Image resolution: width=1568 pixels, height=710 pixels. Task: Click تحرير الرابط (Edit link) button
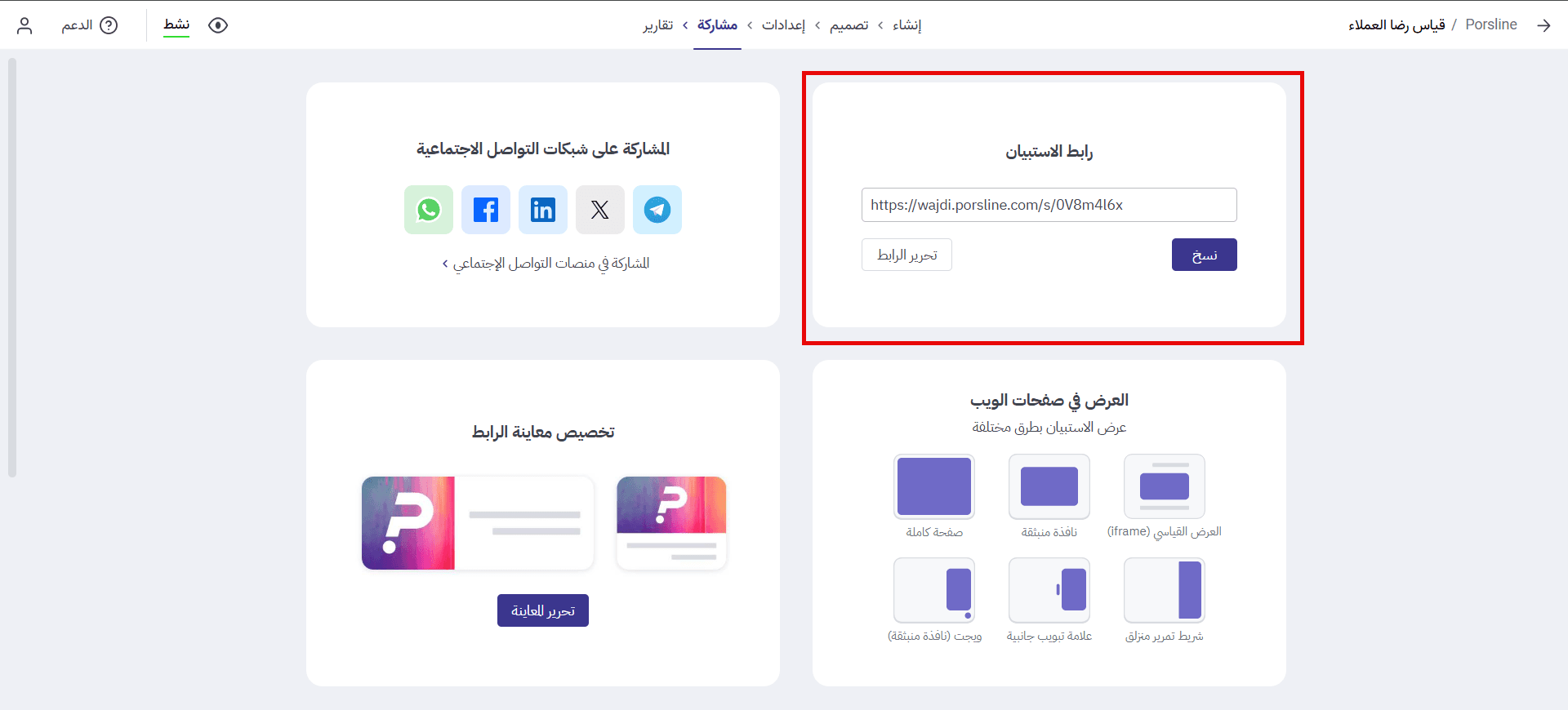tap(906, 255)
